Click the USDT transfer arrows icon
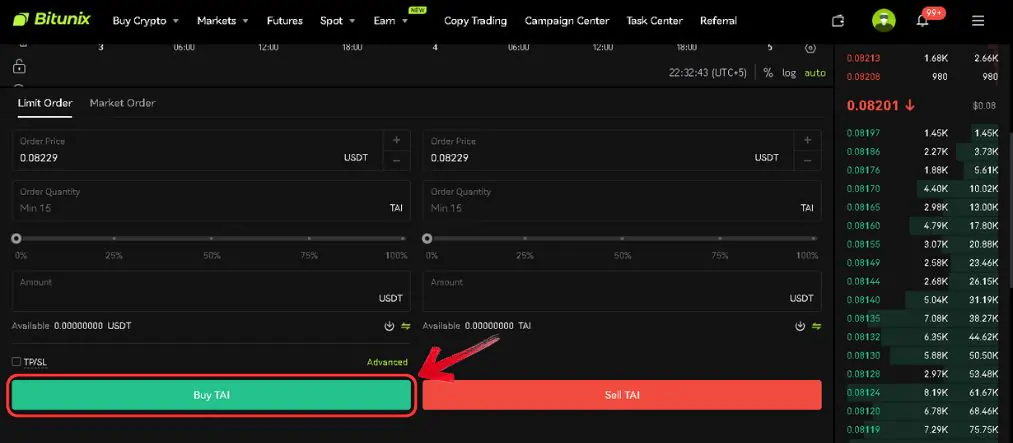This screenshot has width=1013, height=443. point(406,326)
